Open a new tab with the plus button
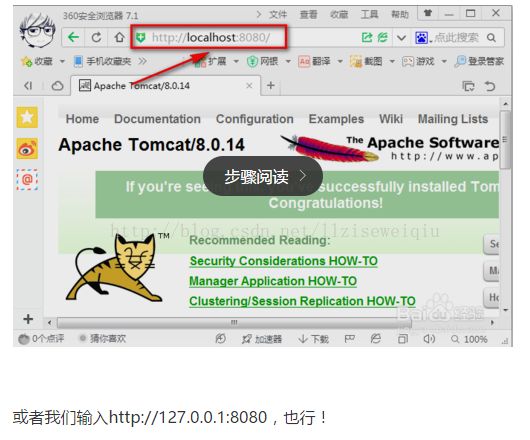The height and width of the screenshot is (440, 530). (x=270, y=85)
